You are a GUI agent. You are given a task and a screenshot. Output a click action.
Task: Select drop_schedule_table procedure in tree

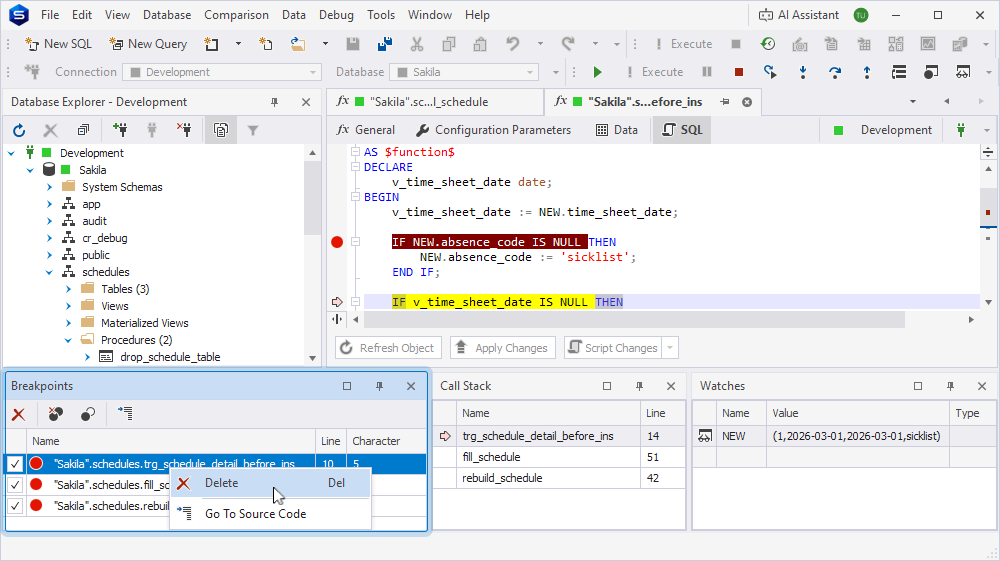point(170,357)
